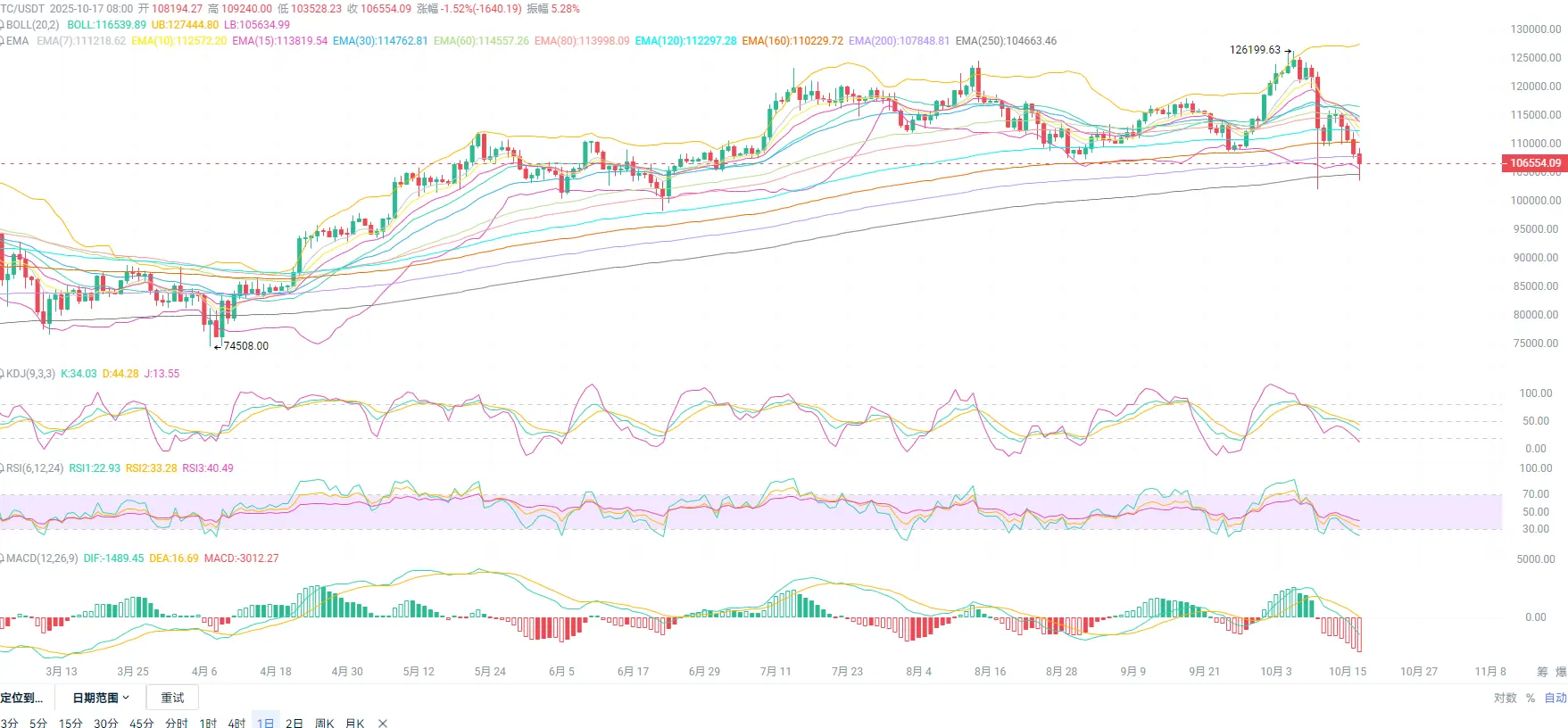Select the 月K monthly candles
The image size is (1568, 728).
(x=355, y=723)
